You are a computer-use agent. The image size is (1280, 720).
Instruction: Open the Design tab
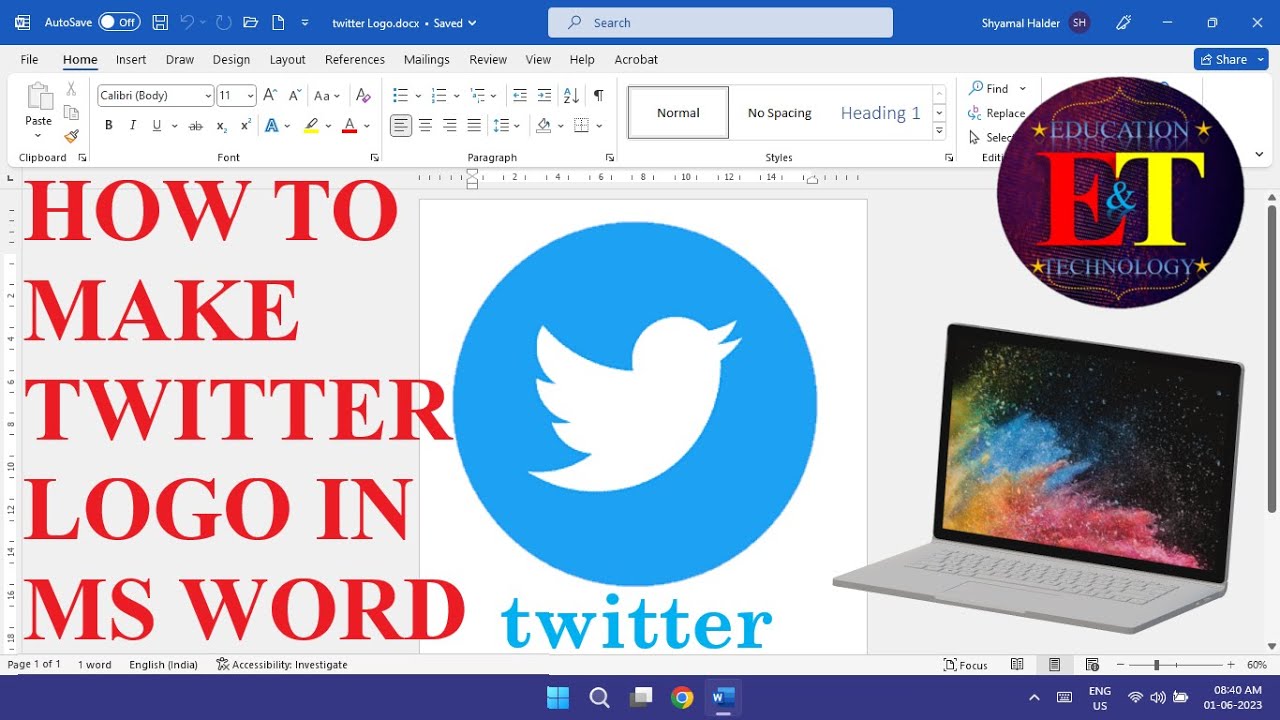(x=231, y=60)
